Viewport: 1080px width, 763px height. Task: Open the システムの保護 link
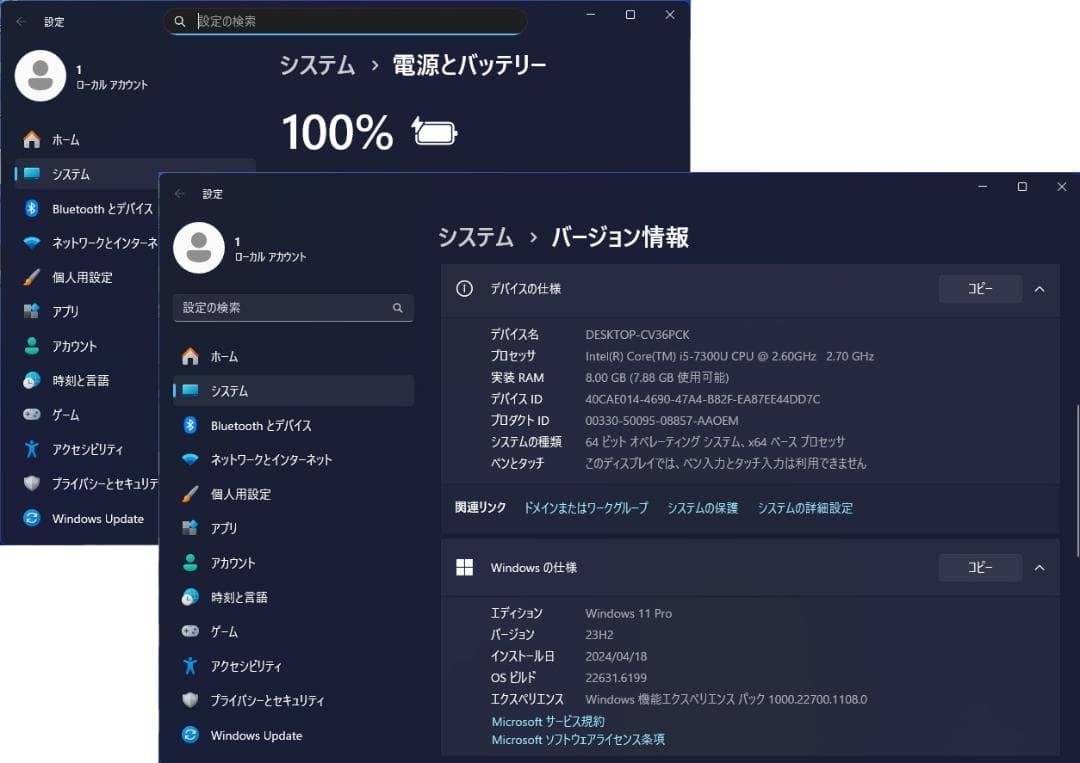click(x=702, y=507)
